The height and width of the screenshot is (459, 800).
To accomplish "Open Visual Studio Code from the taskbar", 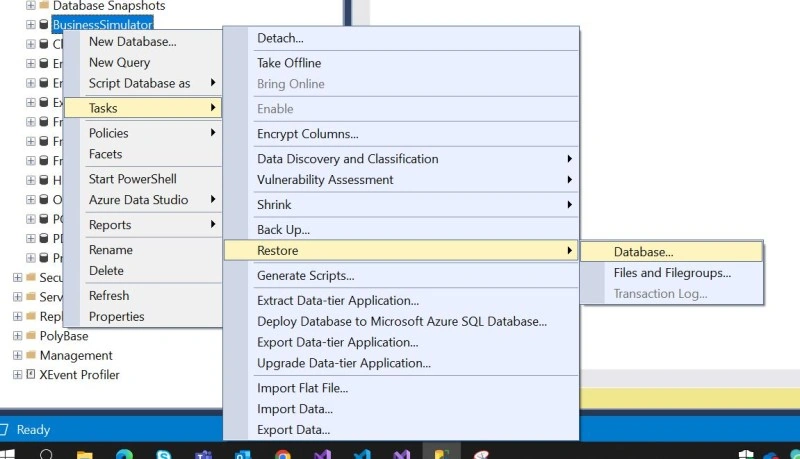I will coord(362,454).
